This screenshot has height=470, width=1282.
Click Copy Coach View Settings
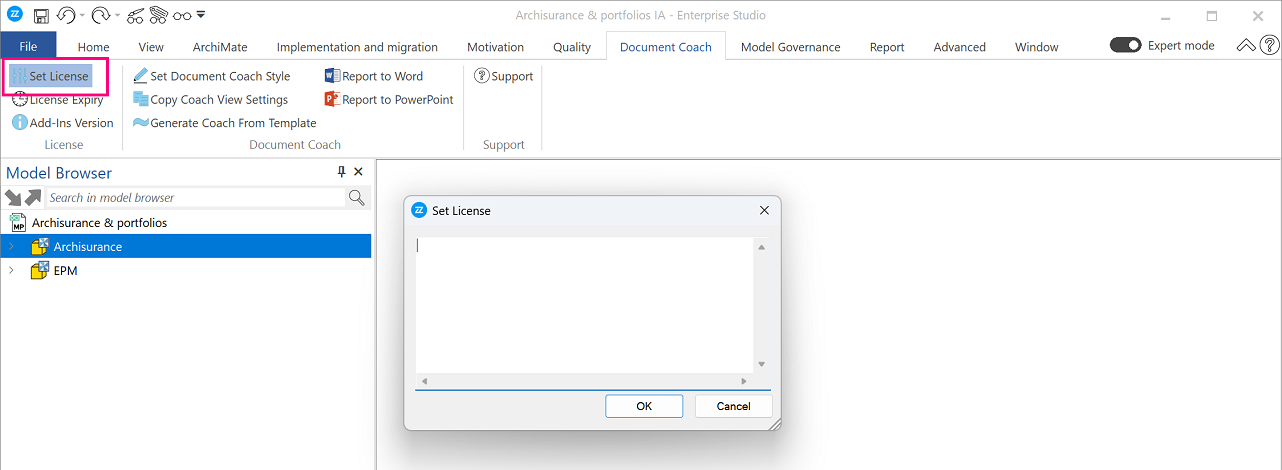coord(210,99)
